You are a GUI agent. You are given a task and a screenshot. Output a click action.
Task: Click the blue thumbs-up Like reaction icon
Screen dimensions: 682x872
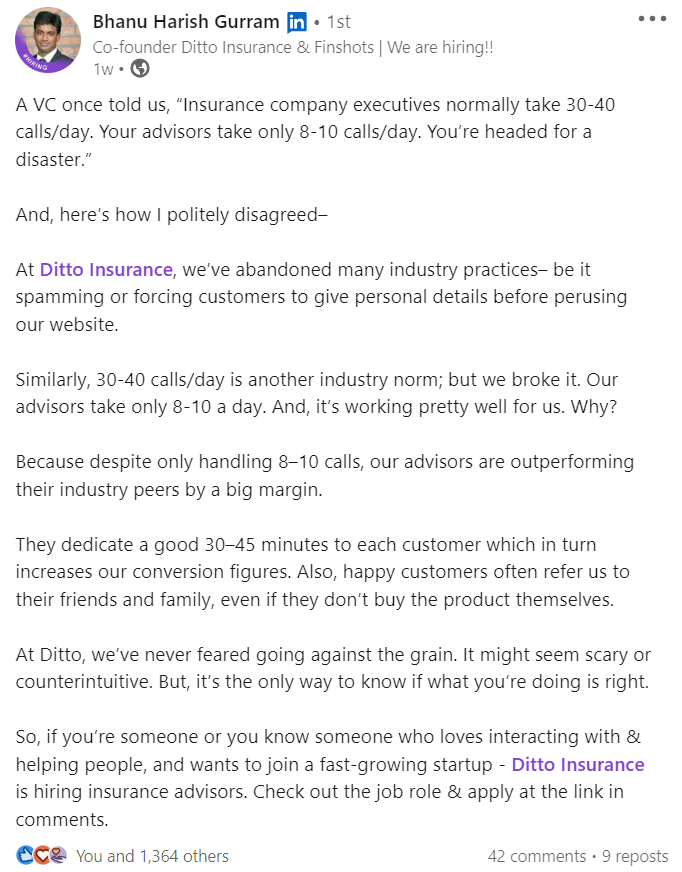coord(25,856)
